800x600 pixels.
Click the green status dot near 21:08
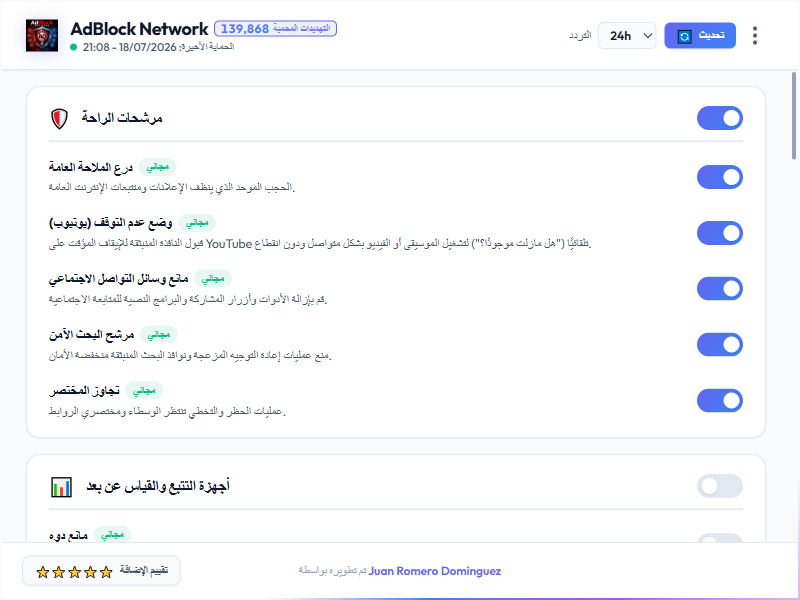(73, 47)
